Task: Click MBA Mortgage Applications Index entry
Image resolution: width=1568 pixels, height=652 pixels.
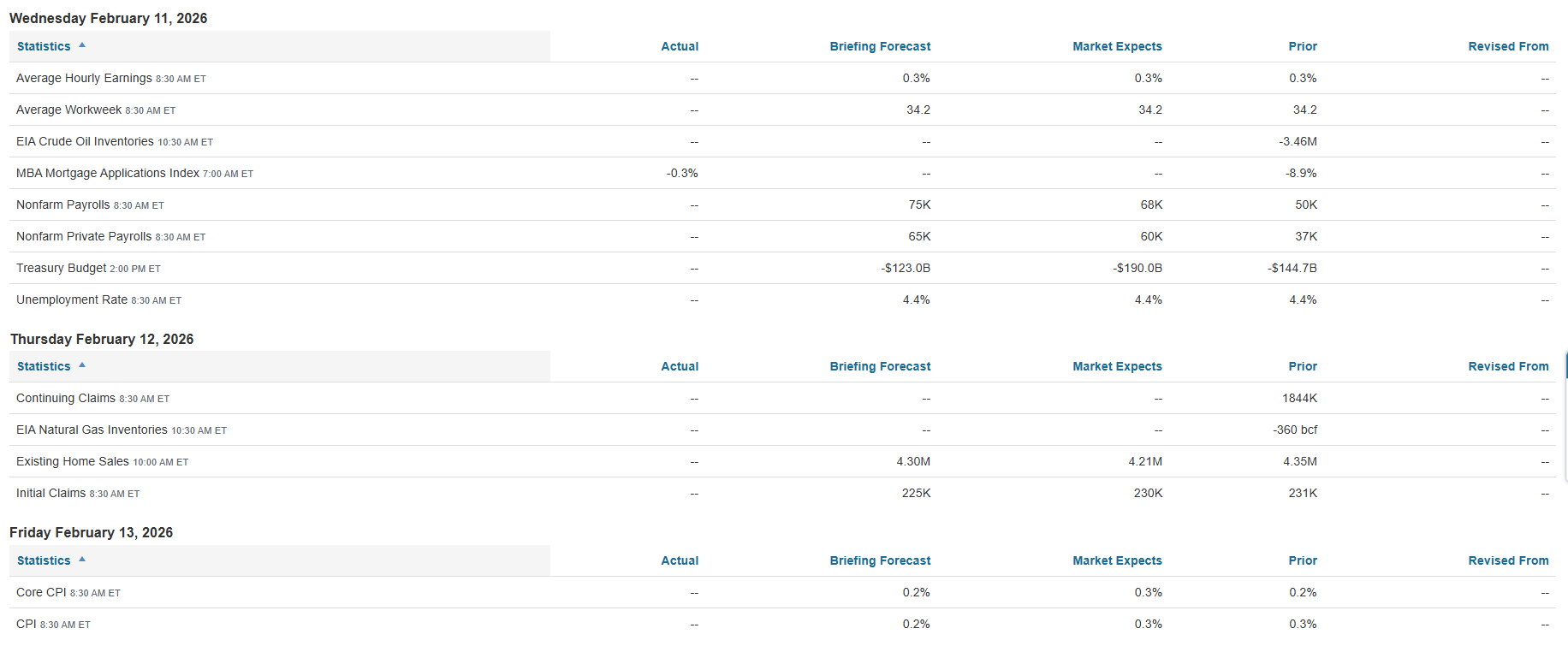Action: (108, 174)
